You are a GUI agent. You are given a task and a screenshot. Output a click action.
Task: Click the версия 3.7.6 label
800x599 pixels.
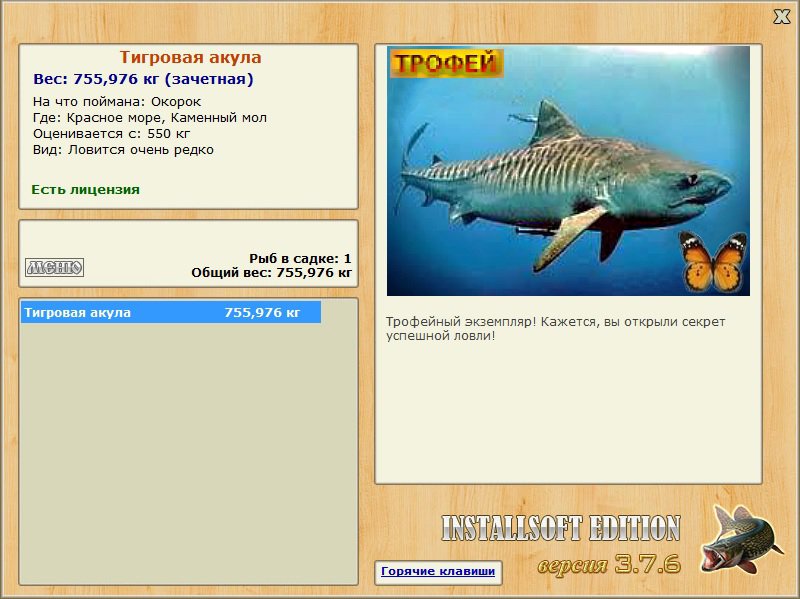coord(609,564)
